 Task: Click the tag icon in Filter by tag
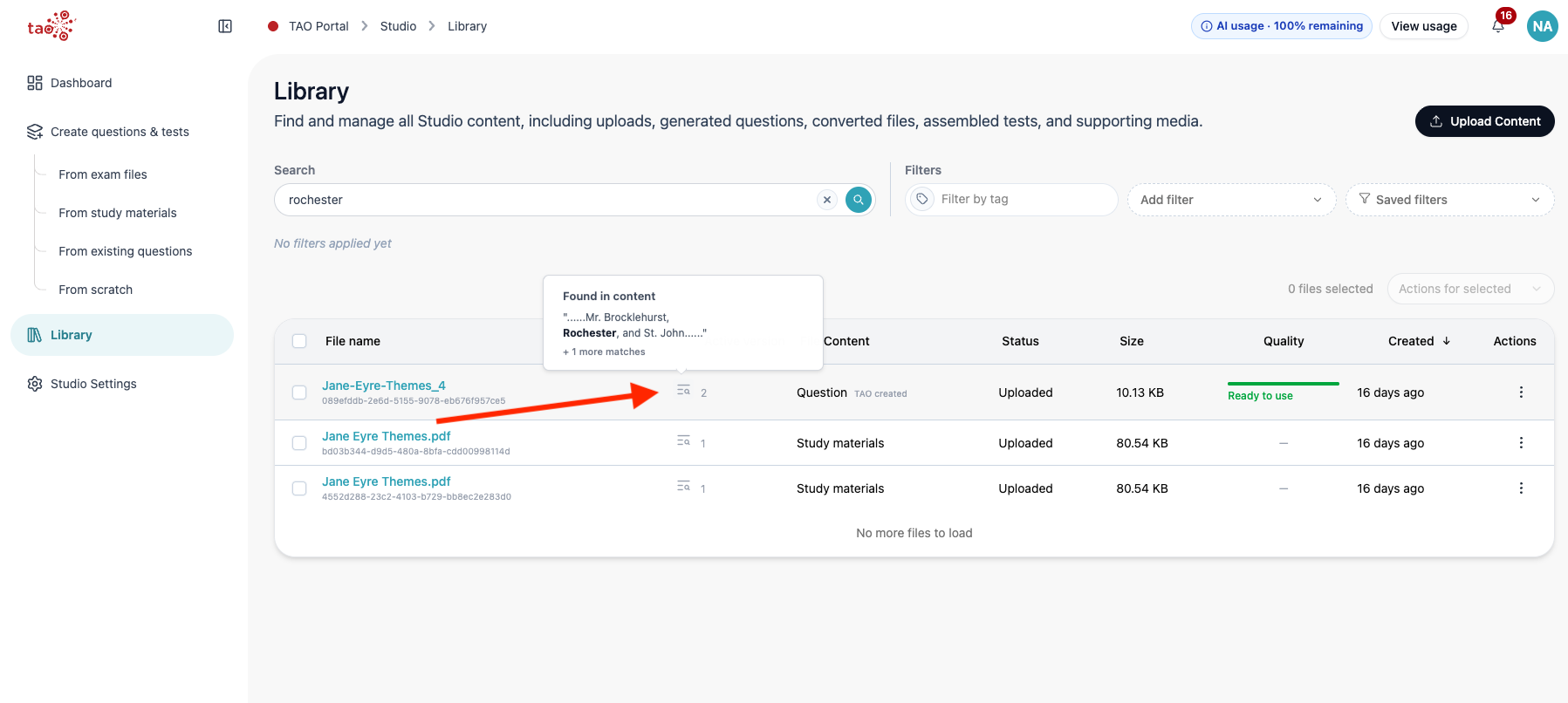pyautogui.click(x=922, y=200)
